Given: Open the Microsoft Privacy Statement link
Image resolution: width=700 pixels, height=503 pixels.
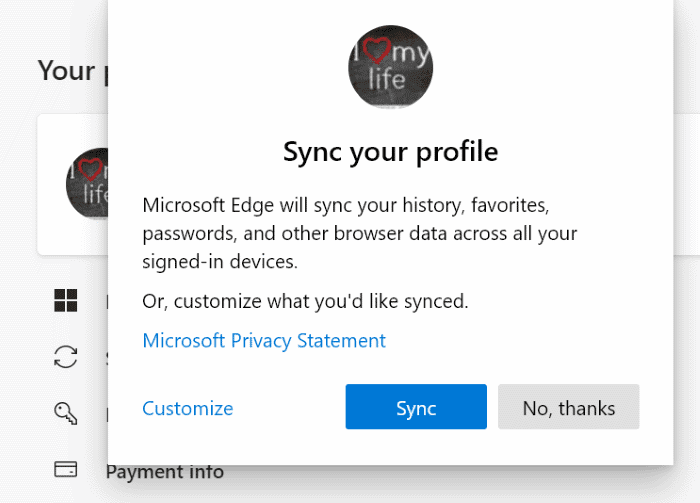Looking at the screenshot, I should click(264, 341).
